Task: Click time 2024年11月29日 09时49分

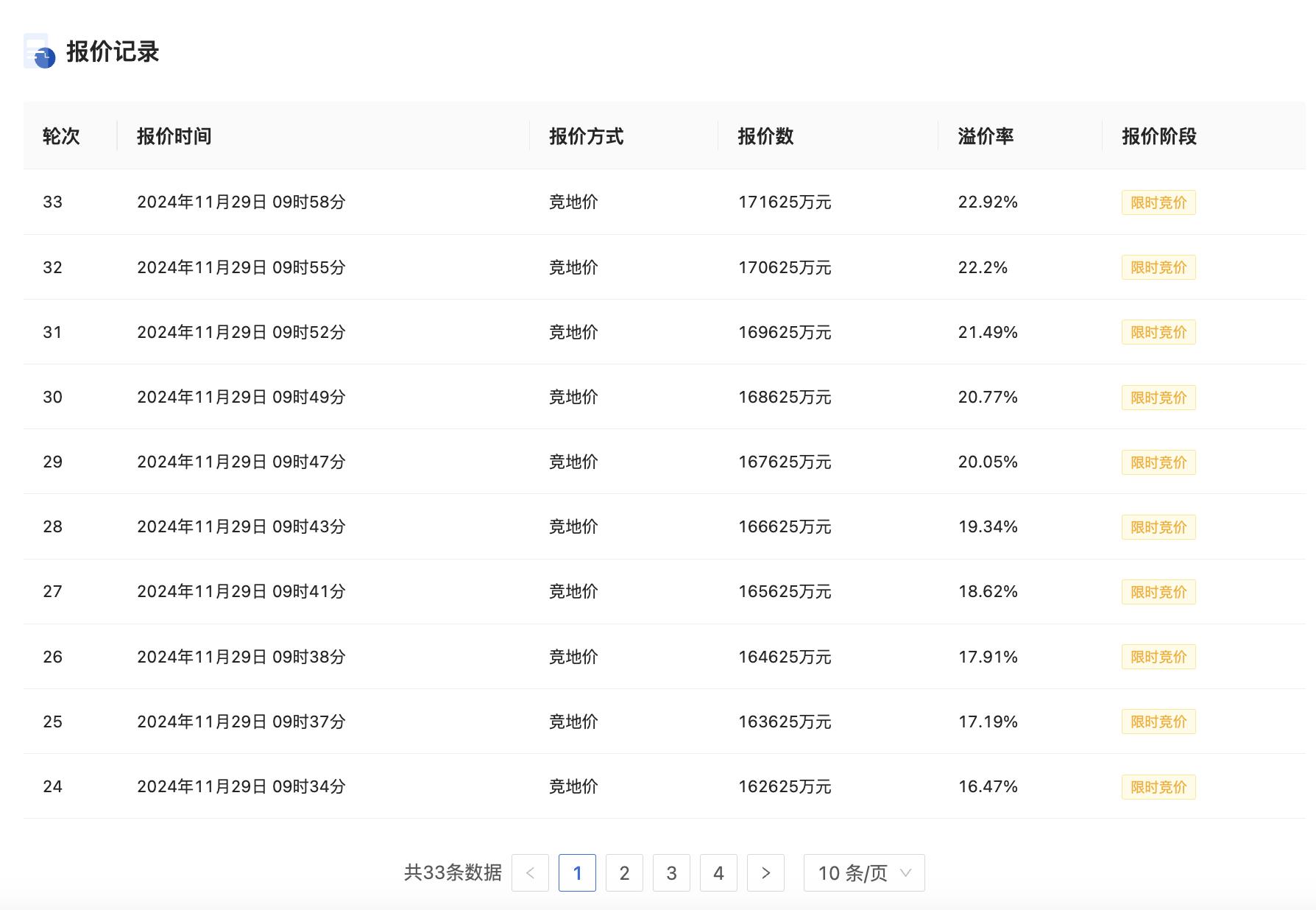Action: 241,397
